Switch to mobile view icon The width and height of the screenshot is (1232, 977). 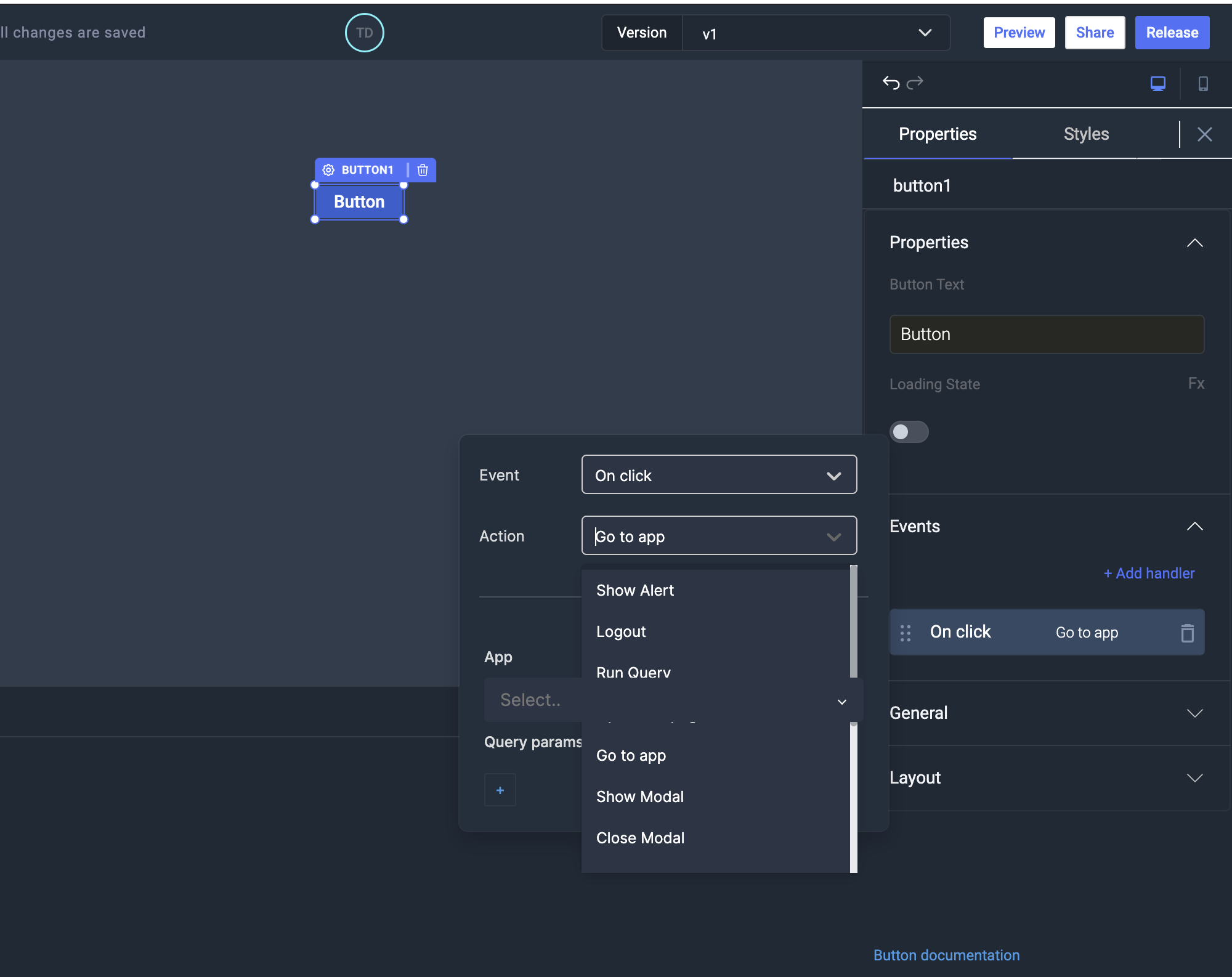tap(1204, 84)
